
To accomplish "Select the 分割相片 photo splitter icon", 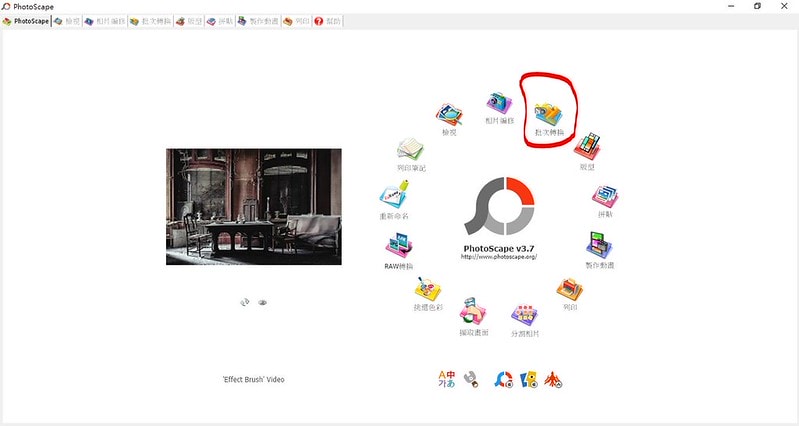I will tap(525, 317).
